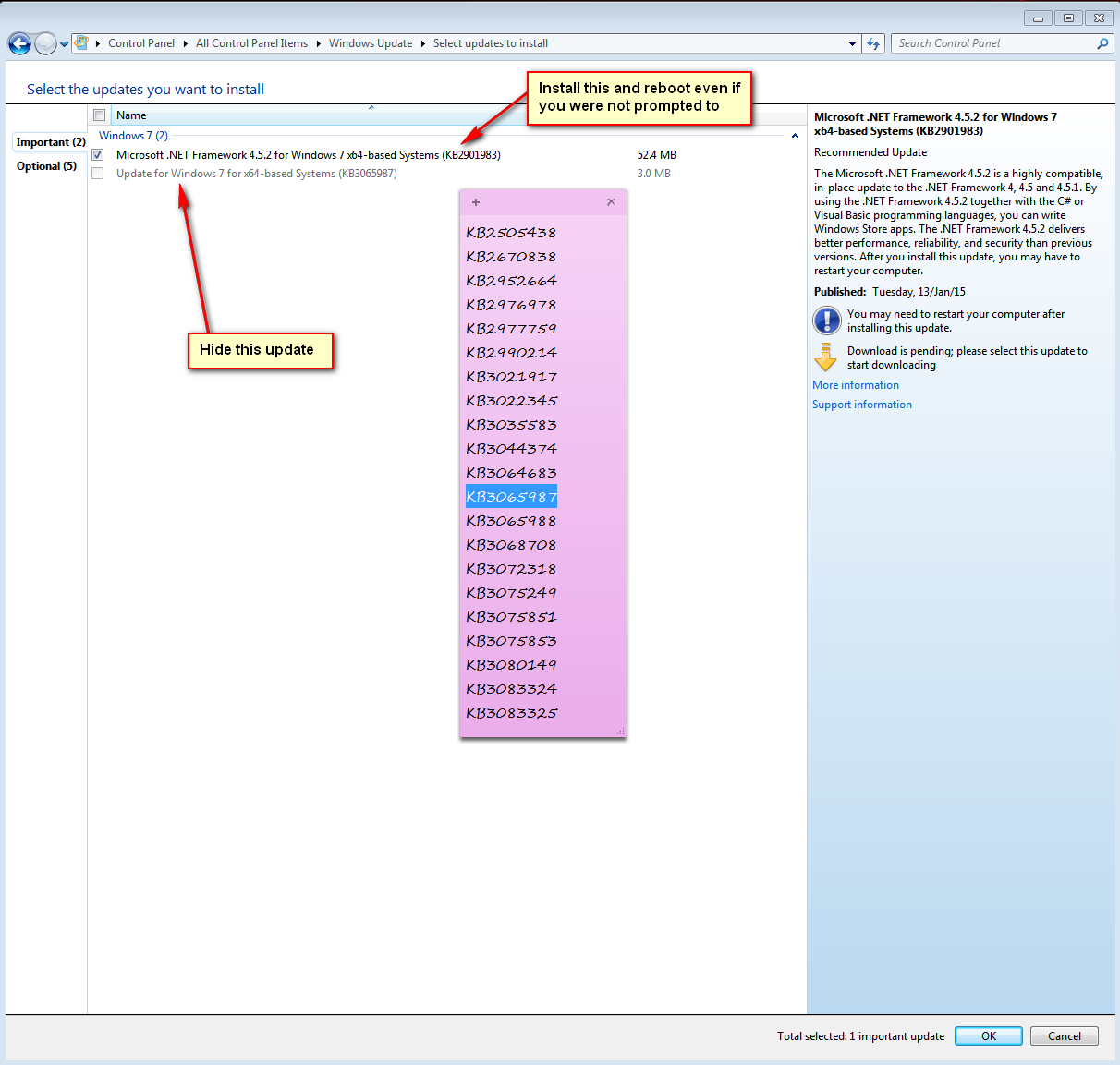Click KB3021917 in the sticky note
1120x1065 pixels.
click(511, 377)
